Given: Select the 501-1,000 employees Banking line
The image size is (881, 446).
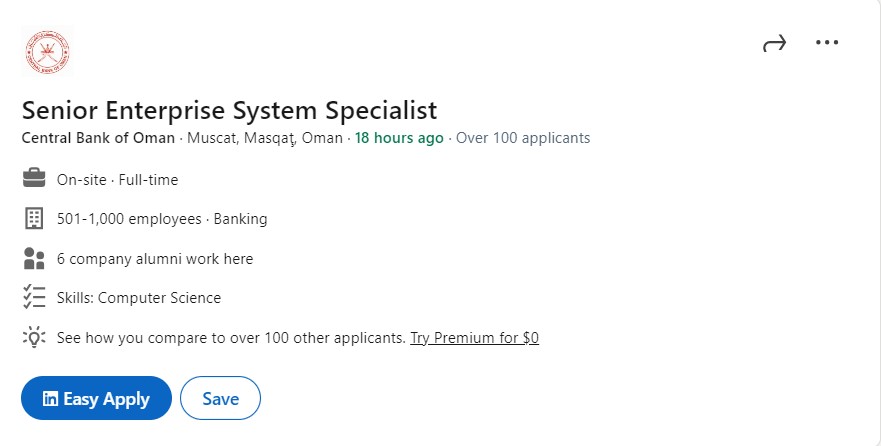Looking at the screenshot, I should (x=162, y=219).
